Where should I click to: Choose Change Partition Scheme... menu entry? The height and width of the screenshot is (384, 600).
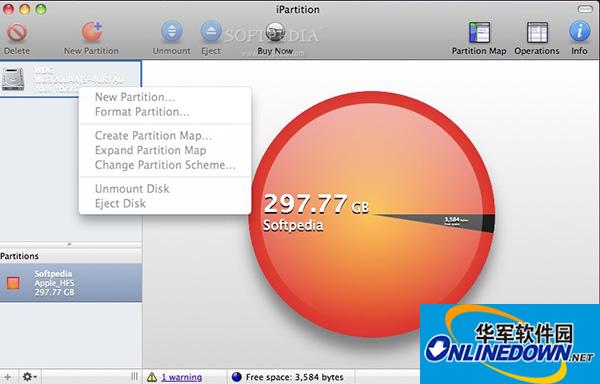click(x=165, y=165)
